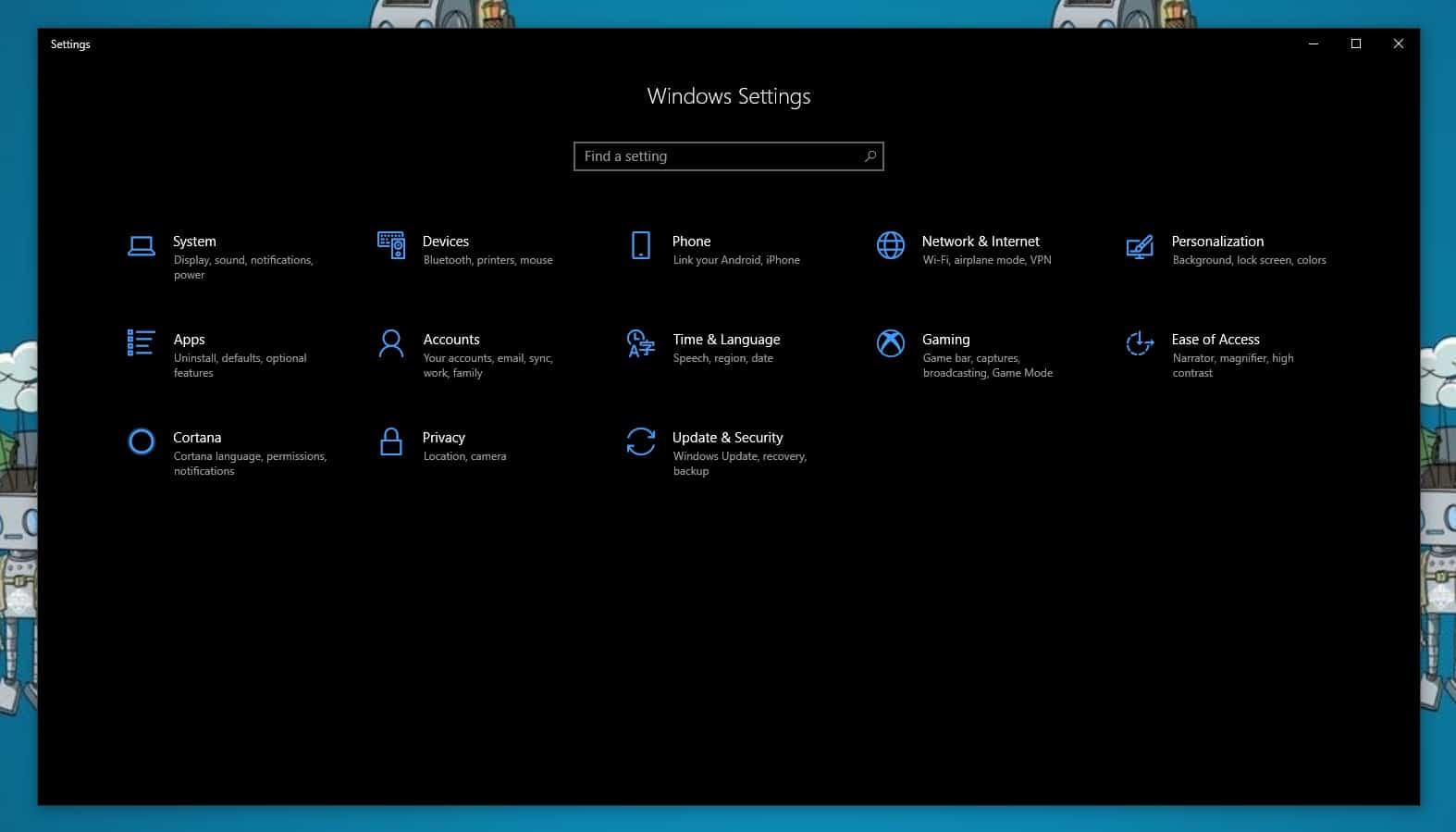Open Ease of Access icon
Image resolution: width=1456 pixels, height=832 pixels.
click(x=1140, y=343)
